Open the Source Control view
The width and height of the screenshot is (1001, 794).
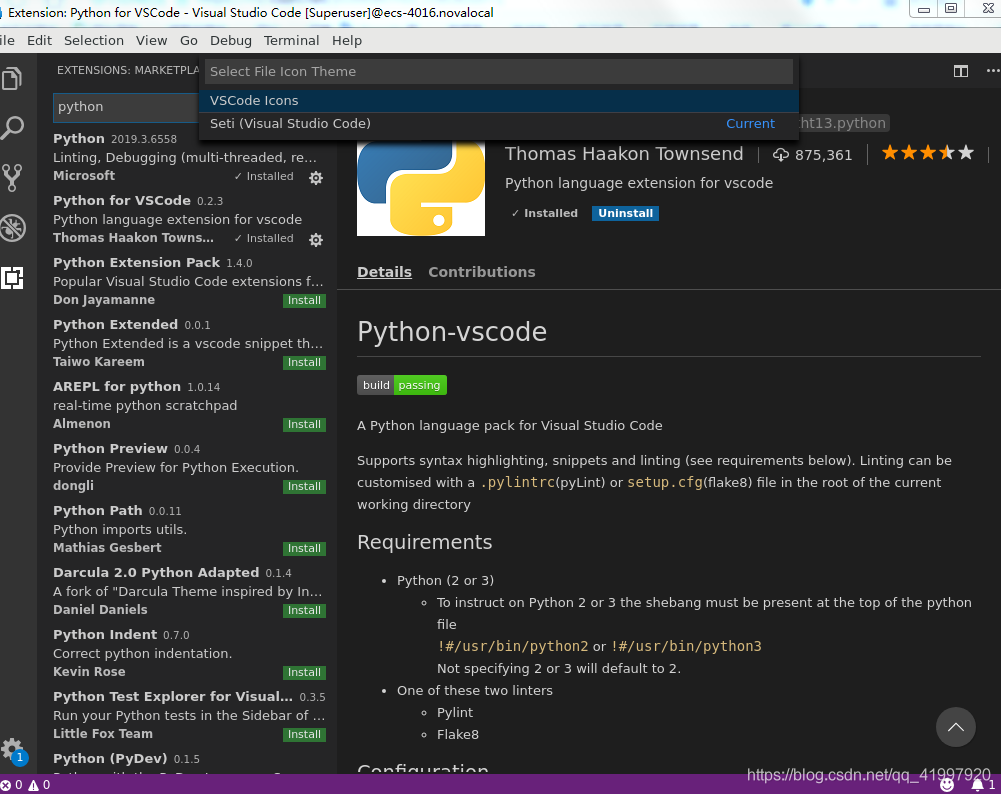pyautogui.click(x=12, y=178)
